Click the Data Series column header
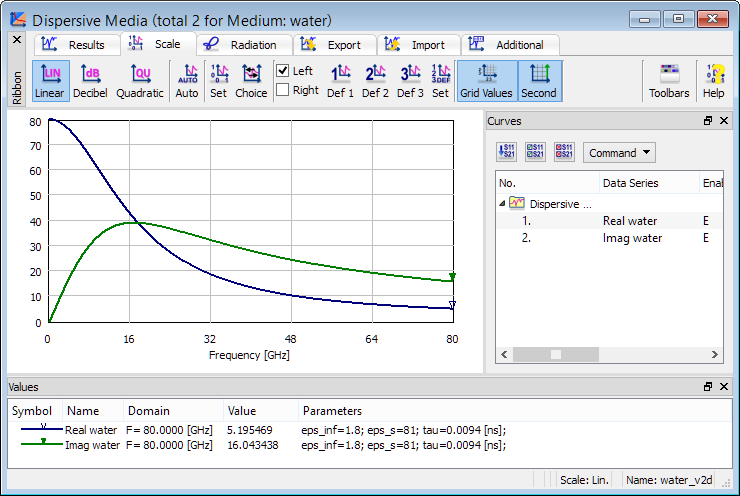Viewport: 740px width, 496px height. pyautogui.click(x=649, y=183)
